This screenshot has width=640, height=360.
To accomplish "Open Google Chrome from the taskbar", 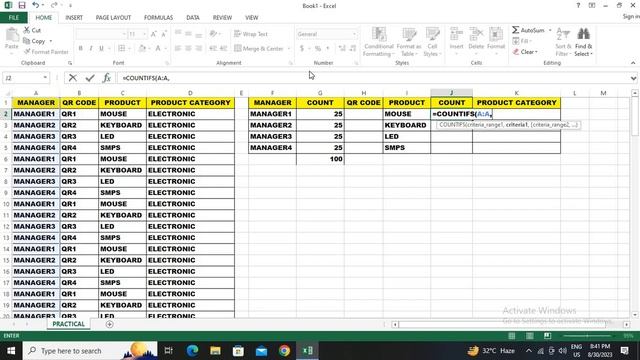I will pyautogui.click(x=284, y=351).
